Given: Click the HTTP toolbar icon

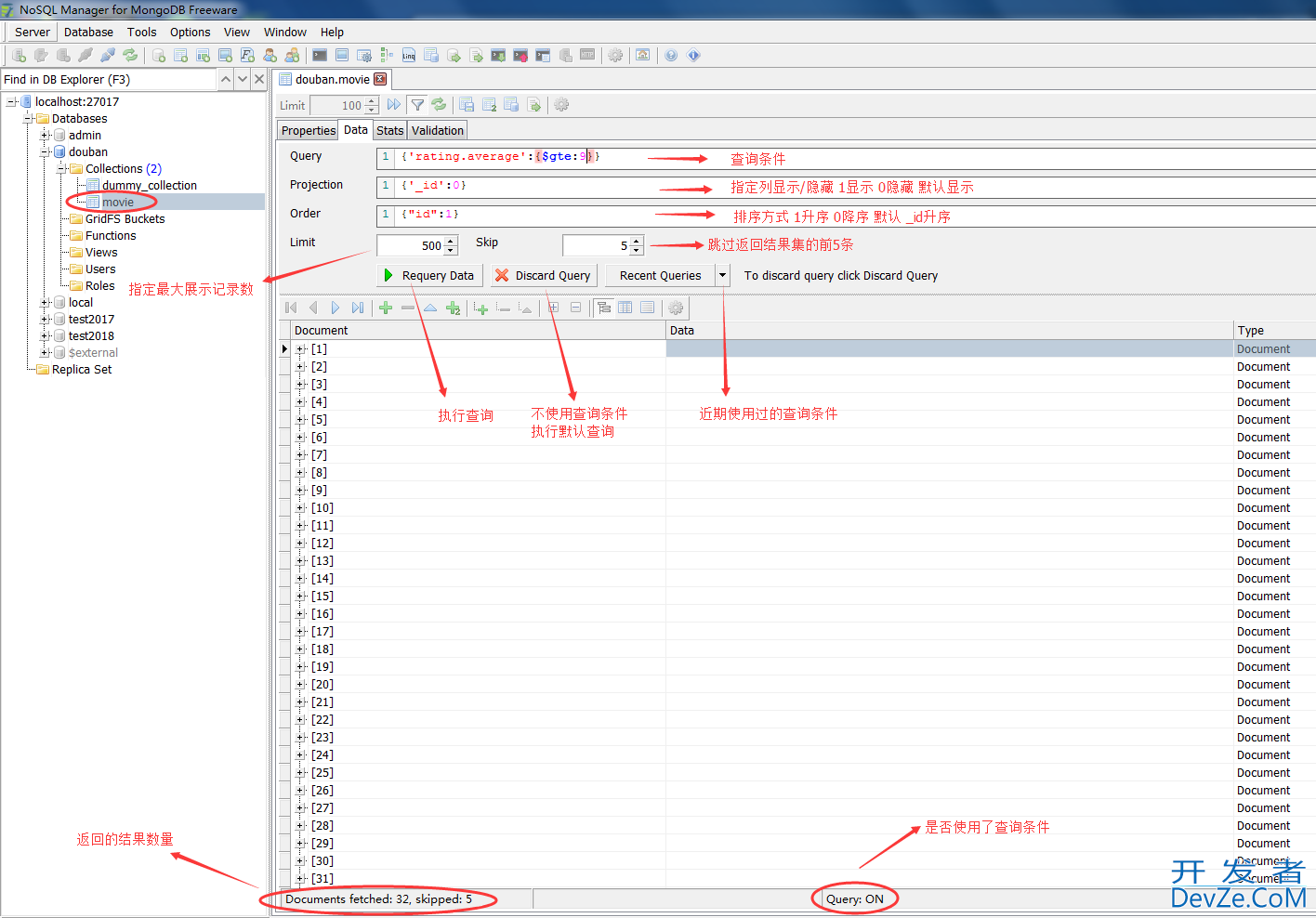Looking at the screenshot, I should (587, 56).
